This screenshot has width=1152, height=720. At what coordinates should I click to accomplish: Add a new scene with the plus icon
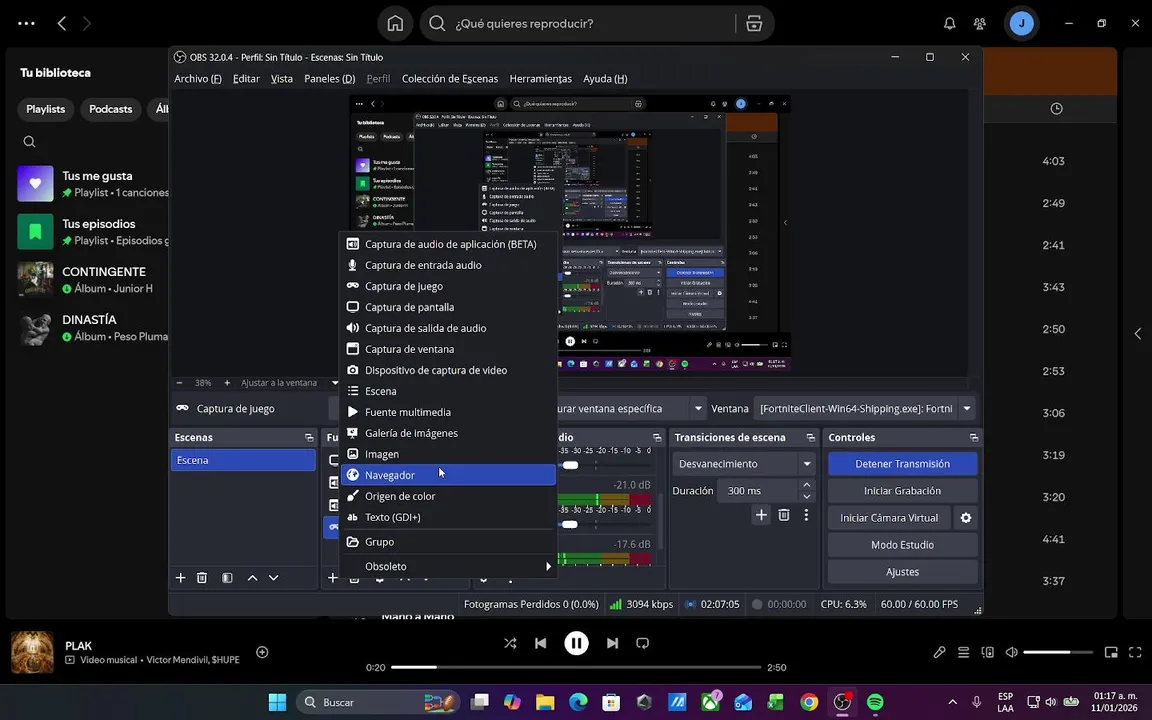click(x=180, y=578)
